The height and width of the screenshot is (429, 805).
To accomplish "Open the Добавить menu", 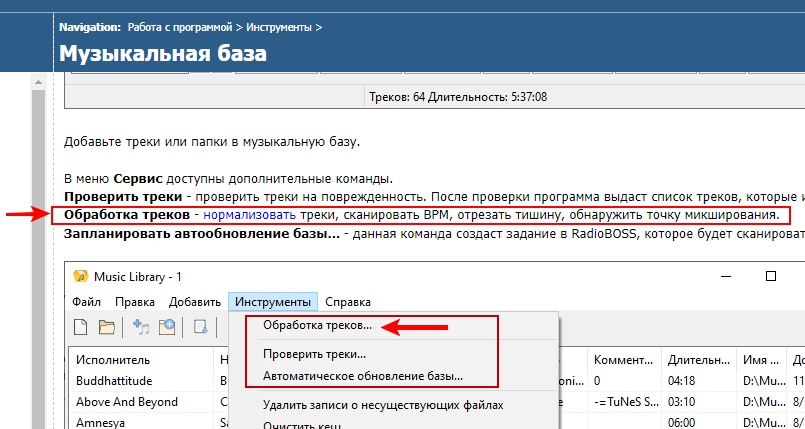I will [x=194, y=301].
